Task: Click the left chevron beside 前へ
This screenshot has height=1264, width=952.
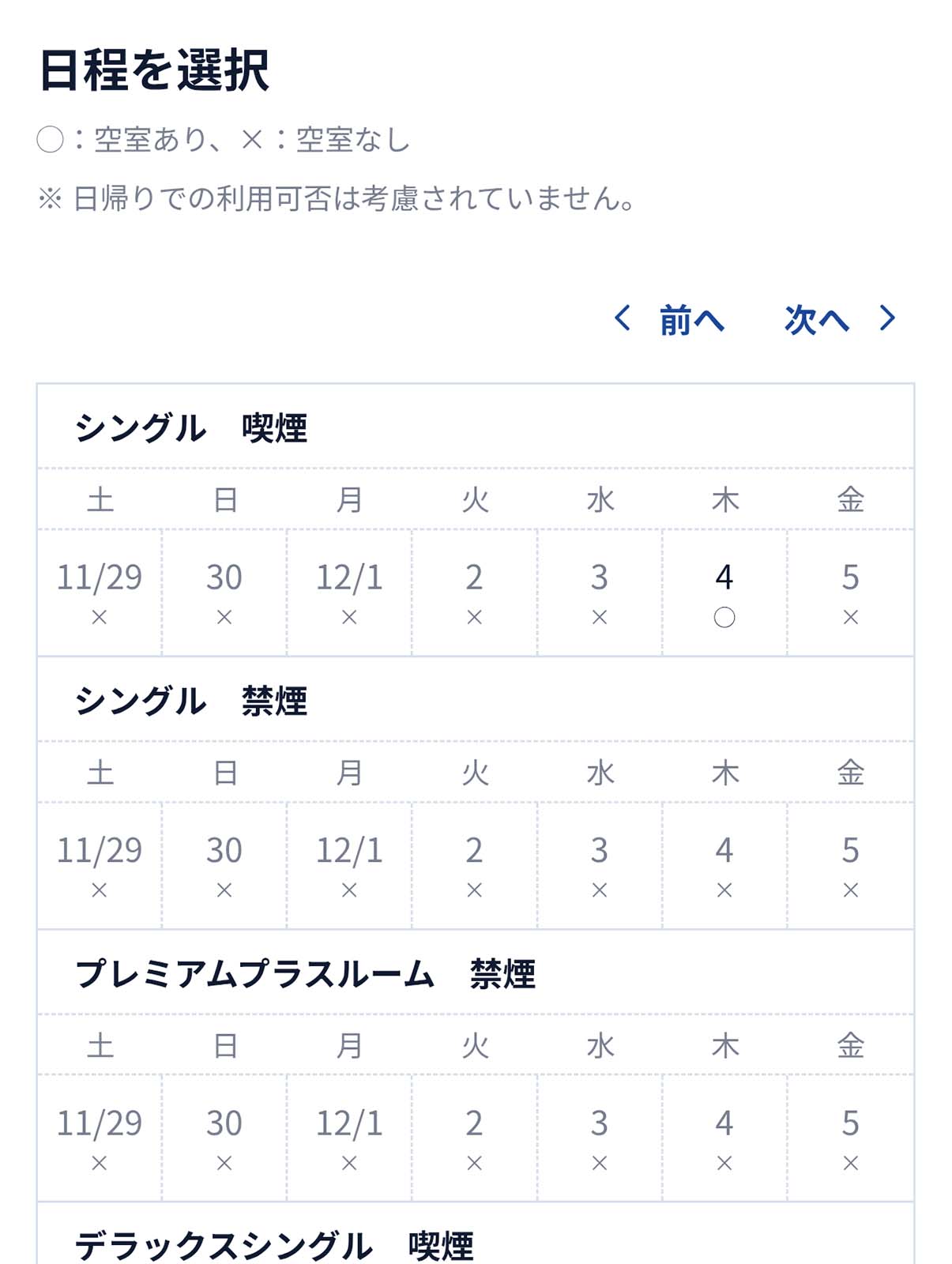Action: point(623,318)
